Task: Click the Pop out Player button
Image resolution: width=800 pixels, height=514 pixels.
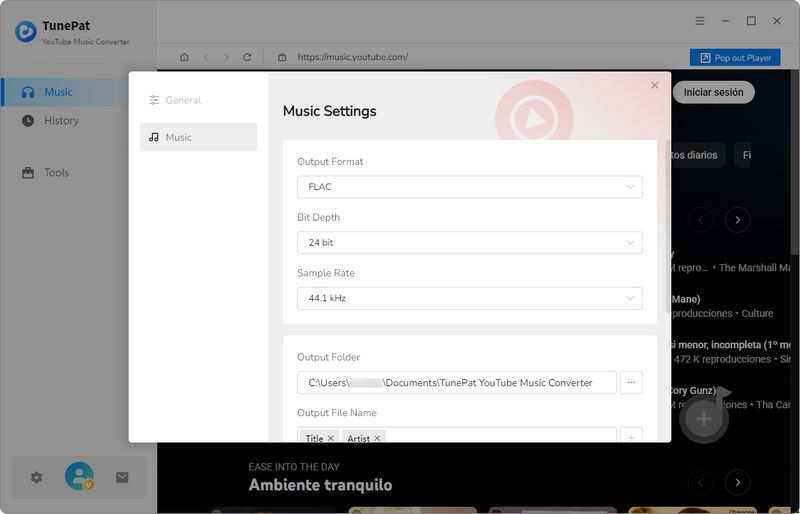Action: [x=735, y=58]
